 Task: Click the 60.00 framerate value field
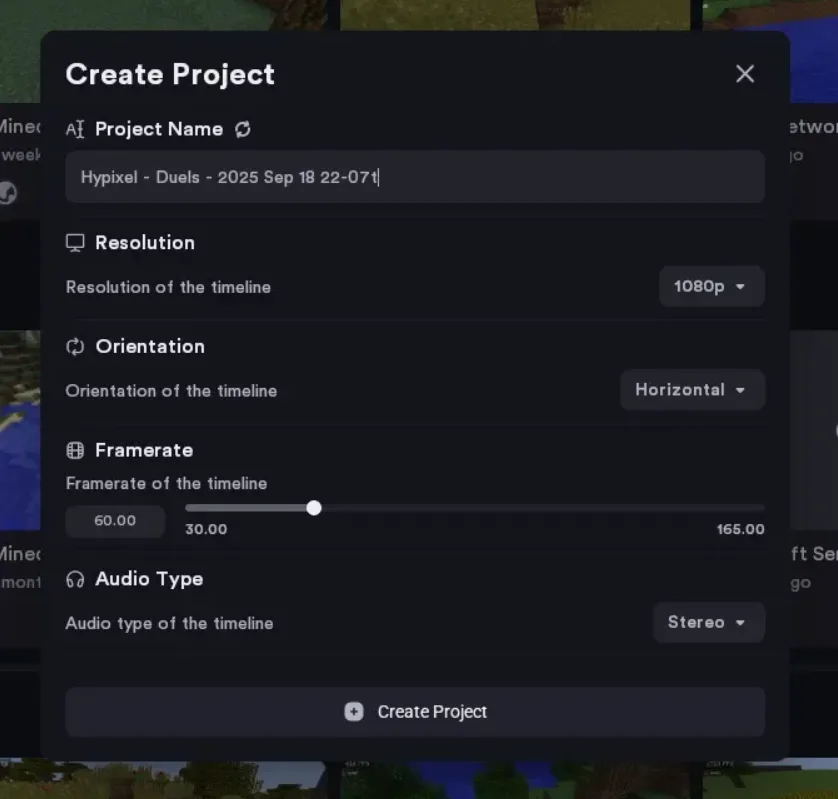click(115, 521)
